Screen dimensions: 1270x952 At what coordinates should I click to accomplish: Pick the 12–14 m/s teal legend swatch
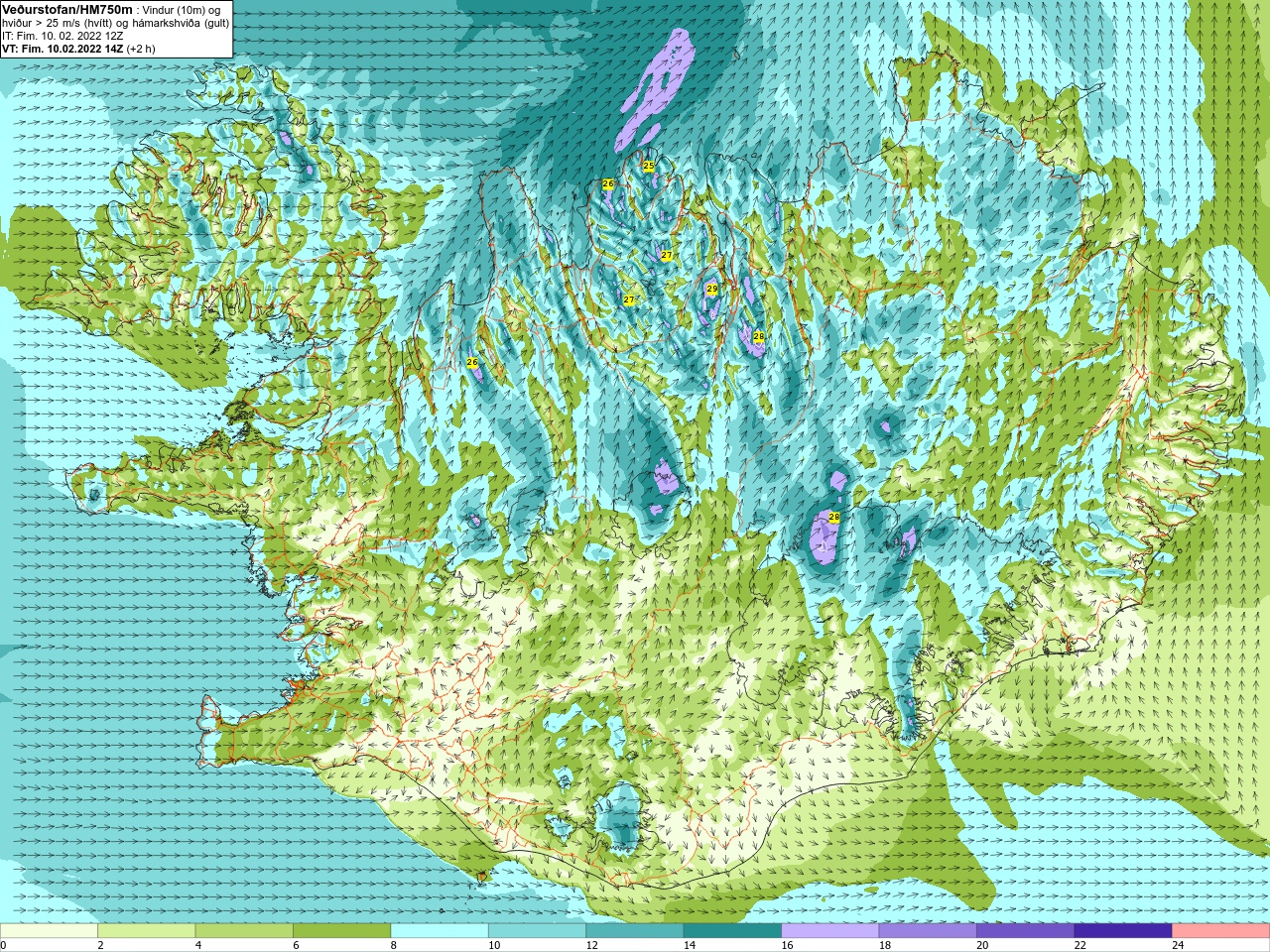coord(635,931)
